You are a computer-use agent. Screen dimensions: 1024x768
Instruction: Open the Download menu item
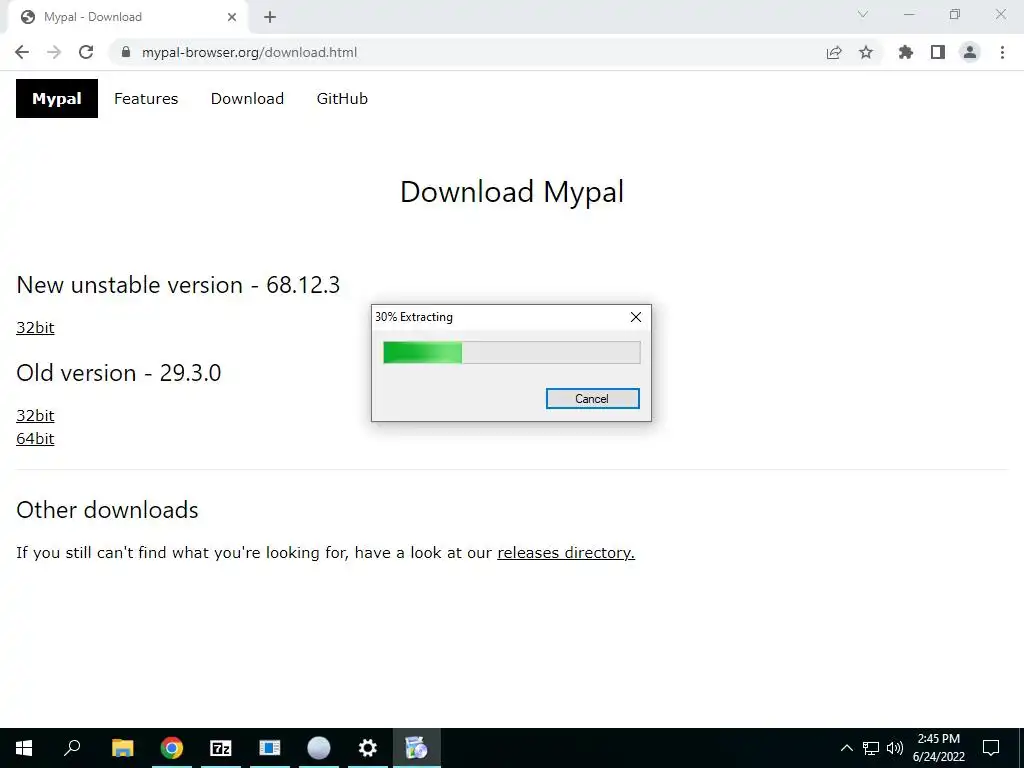(248, 99)
